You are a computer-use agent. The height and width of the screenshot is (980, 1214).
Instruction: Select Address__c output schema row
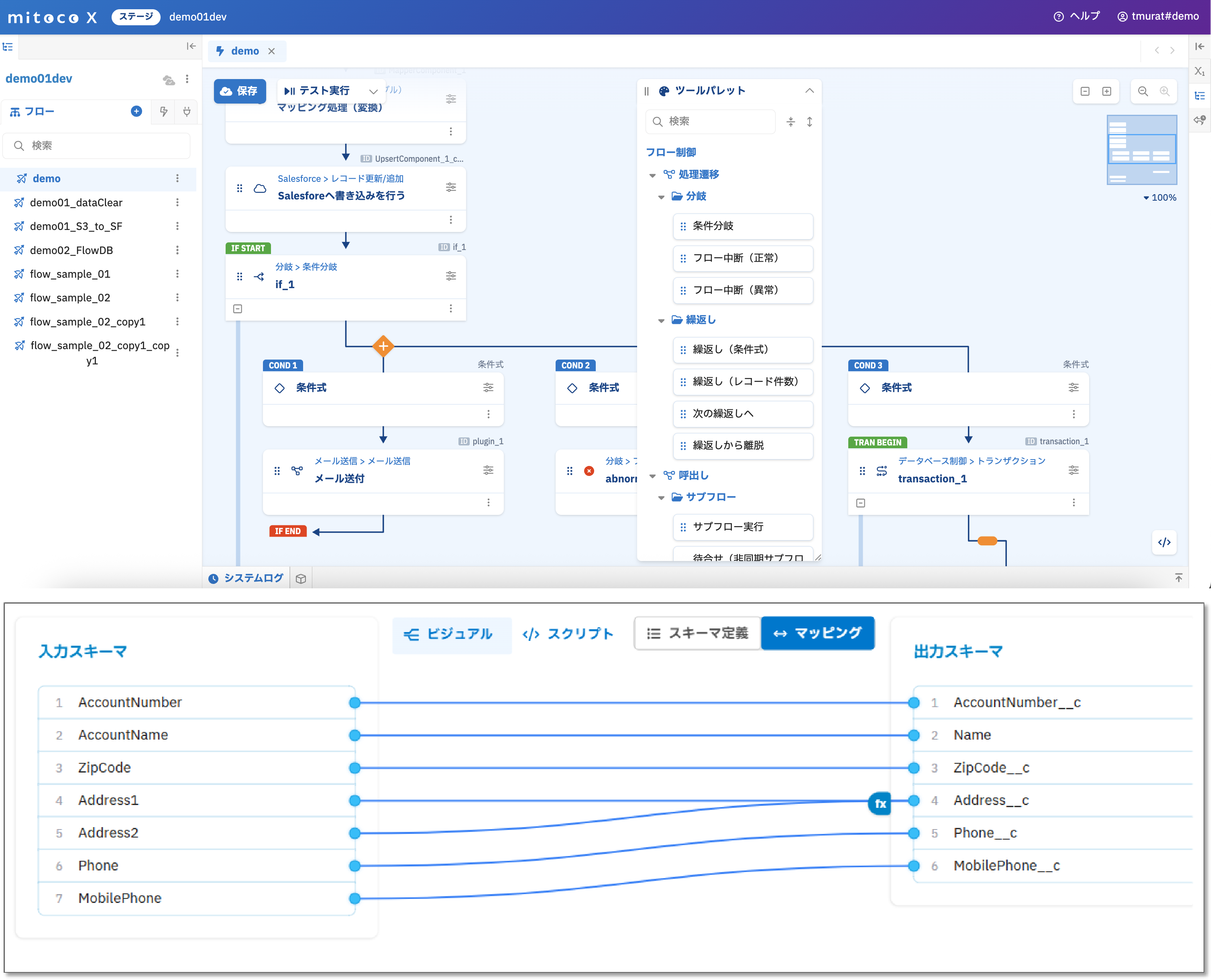coord(1053,801)
